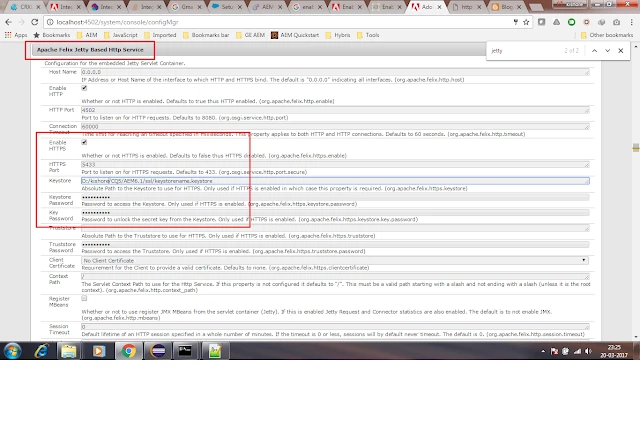Open the AEM Quickstart bookmark
Image resolution: width=640 pixels, height=436 pixels.
(295, 35)
